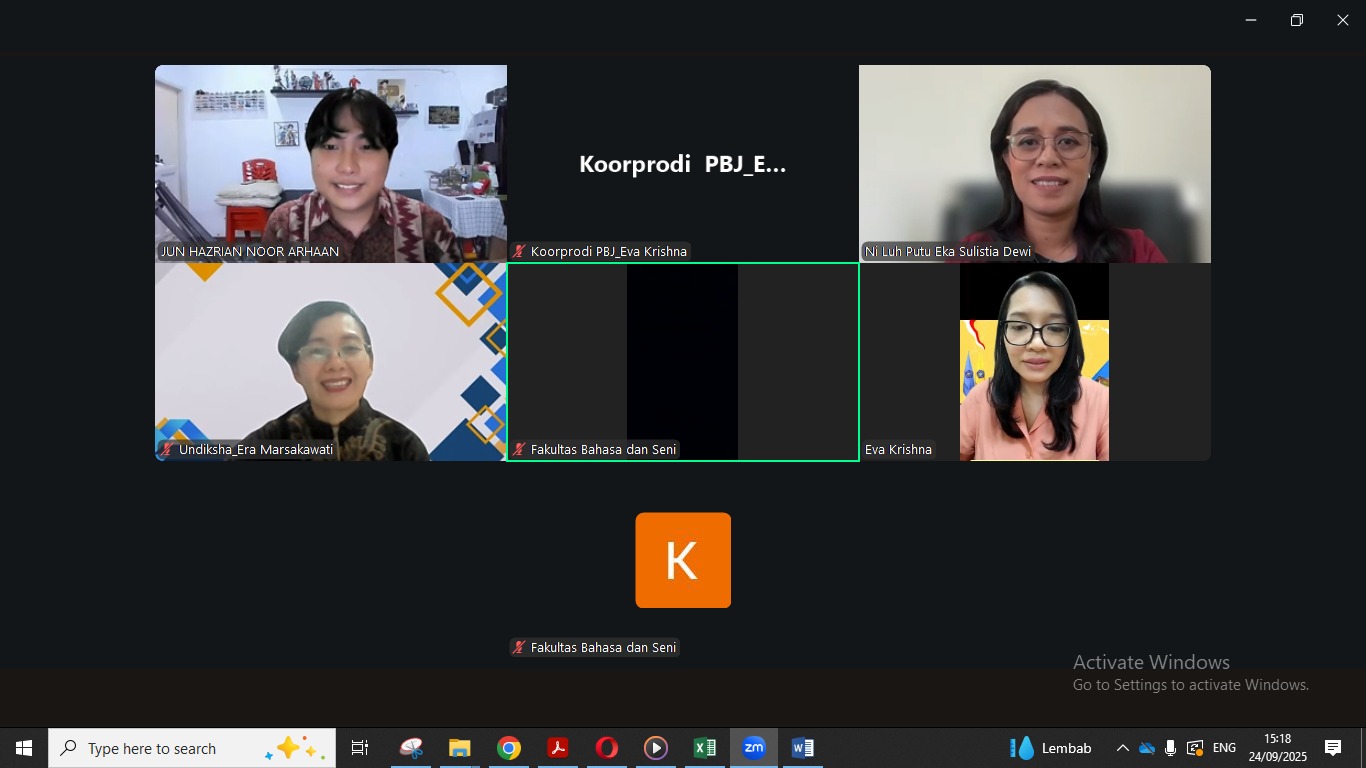Launch Google Chrome from taskbar
Screen dimensions: 1366x768
pyautogui.click(x=509, y=748)
